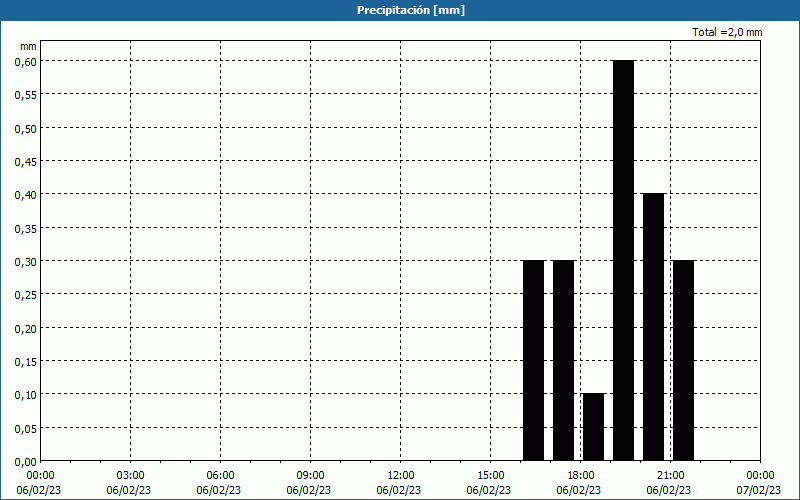Viewport: 800px width, 500px height.
Task: Click the "Total =2,0 mm" summary label
Action: point(727,32)
